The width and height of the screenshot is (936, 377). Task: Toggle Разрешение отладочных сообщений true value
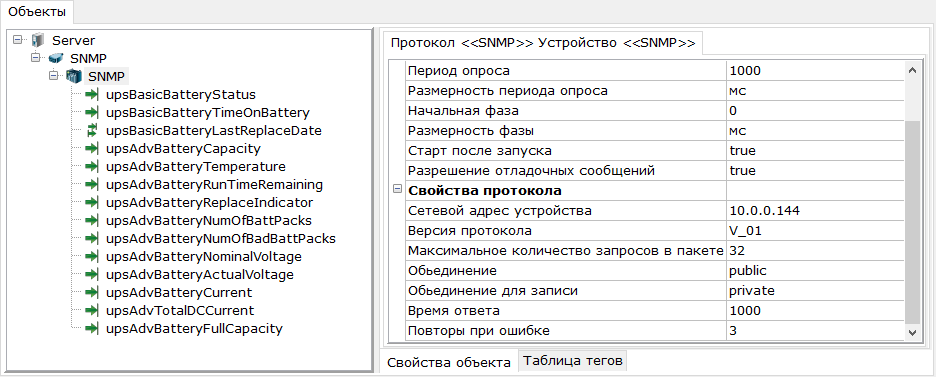[x=815, y=171]
